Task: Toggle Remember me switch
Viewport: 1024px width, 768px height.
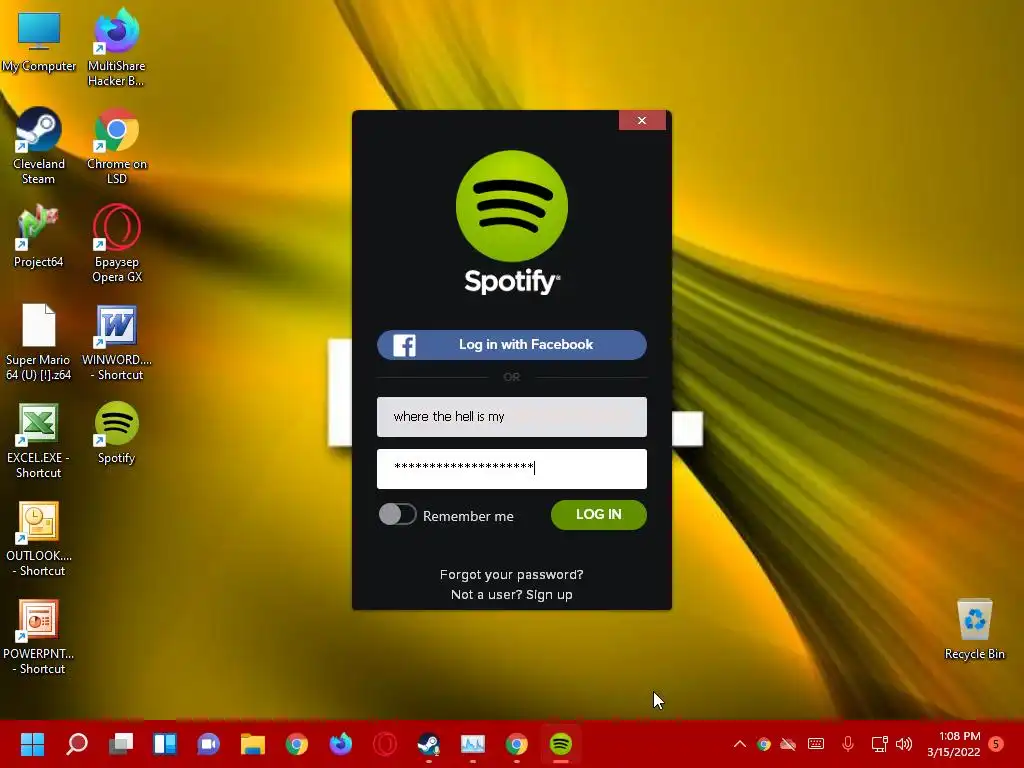Action: coord(397,515)
